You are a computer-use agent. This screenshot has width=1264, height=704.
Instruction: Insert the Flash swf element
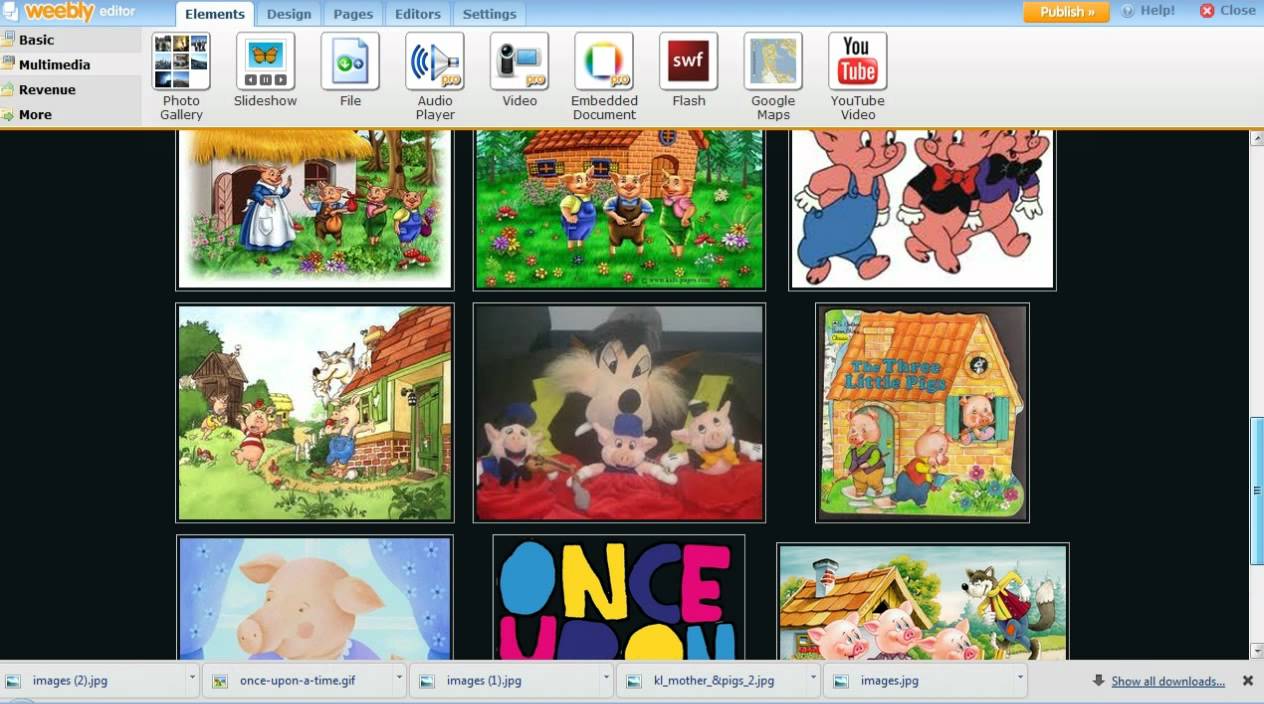pyautogui.click(x=689, y=70)
